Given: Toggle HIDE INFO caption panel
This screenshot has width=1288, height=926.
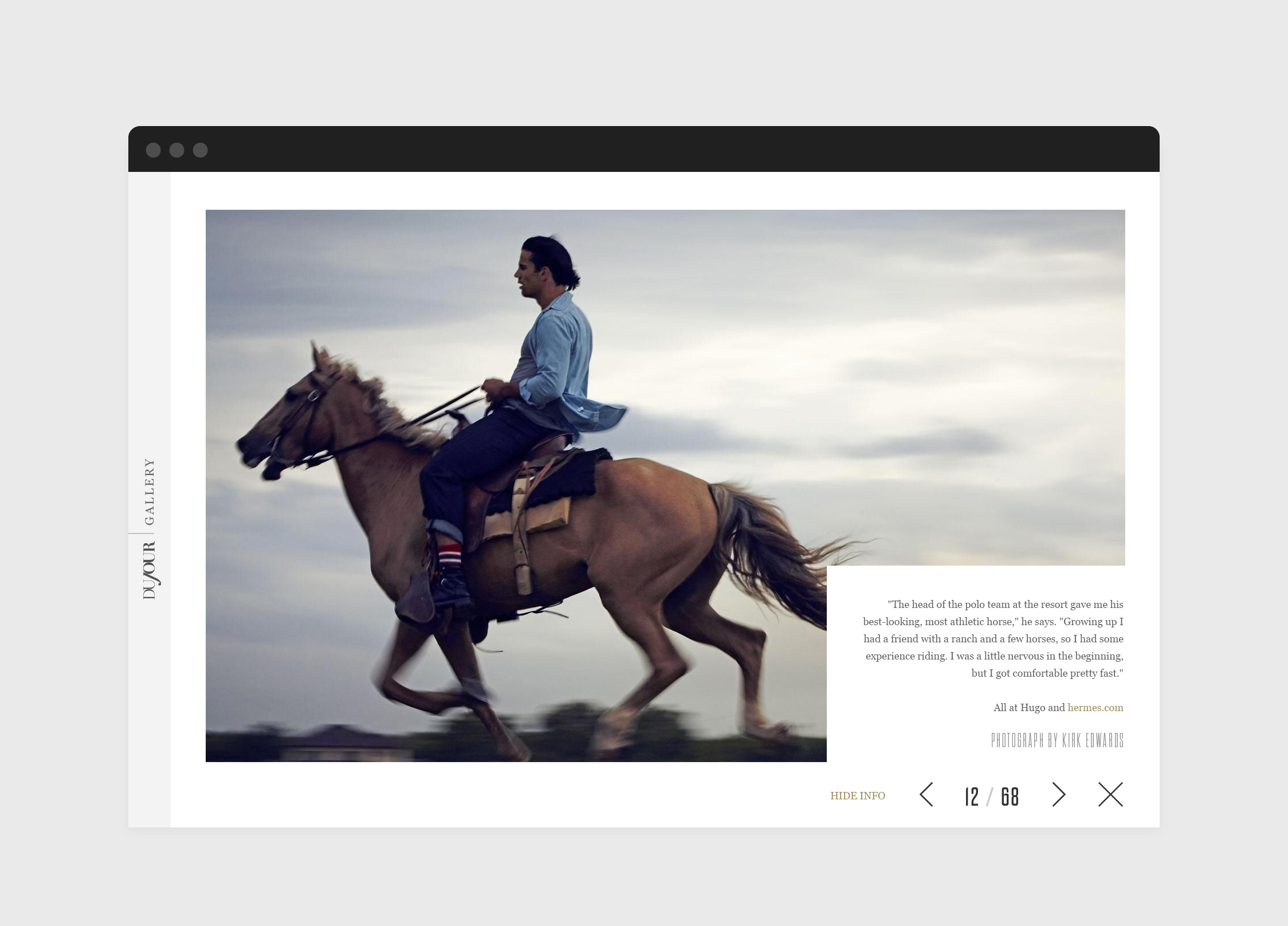Looking at the screenshot, I should (x=857, y=795).
